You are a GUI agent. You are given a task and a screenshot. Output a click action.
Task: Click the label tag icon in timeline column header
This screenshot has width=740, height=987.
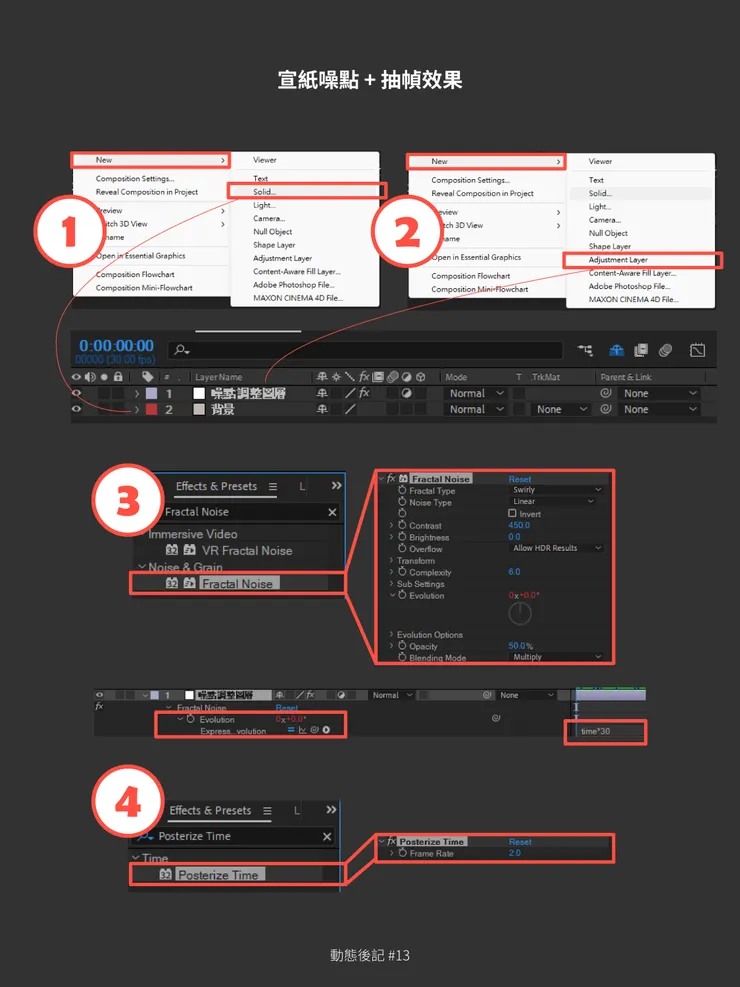147,376
